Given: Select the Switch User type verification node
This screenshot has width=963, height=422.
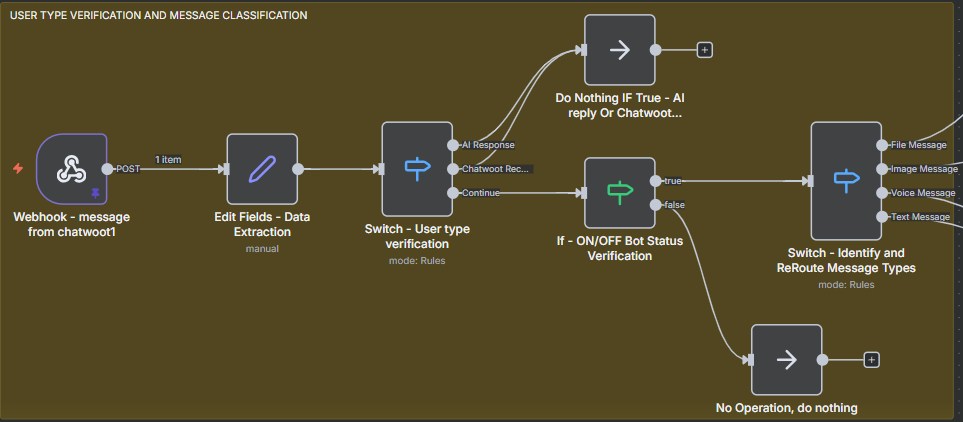Looking at the screenshot, I should click(x=417, y=168).
